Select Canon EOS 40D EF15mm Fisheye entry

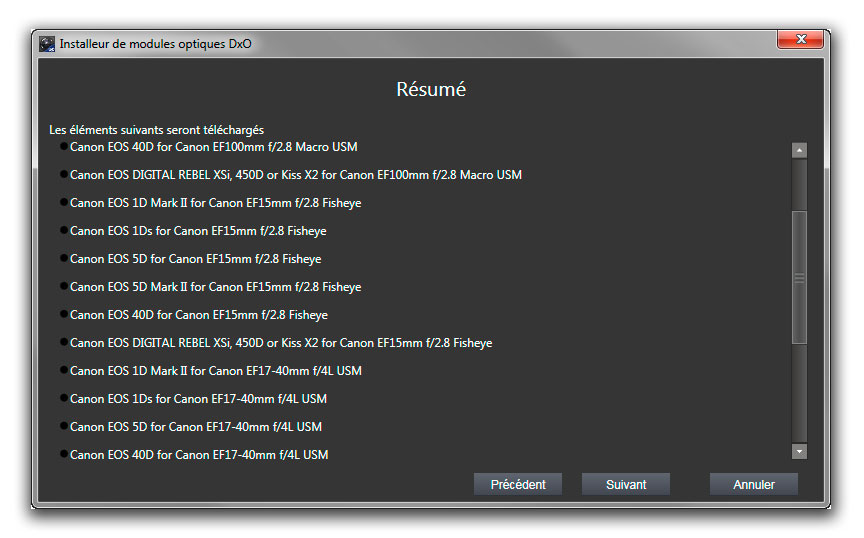[198, 315]
